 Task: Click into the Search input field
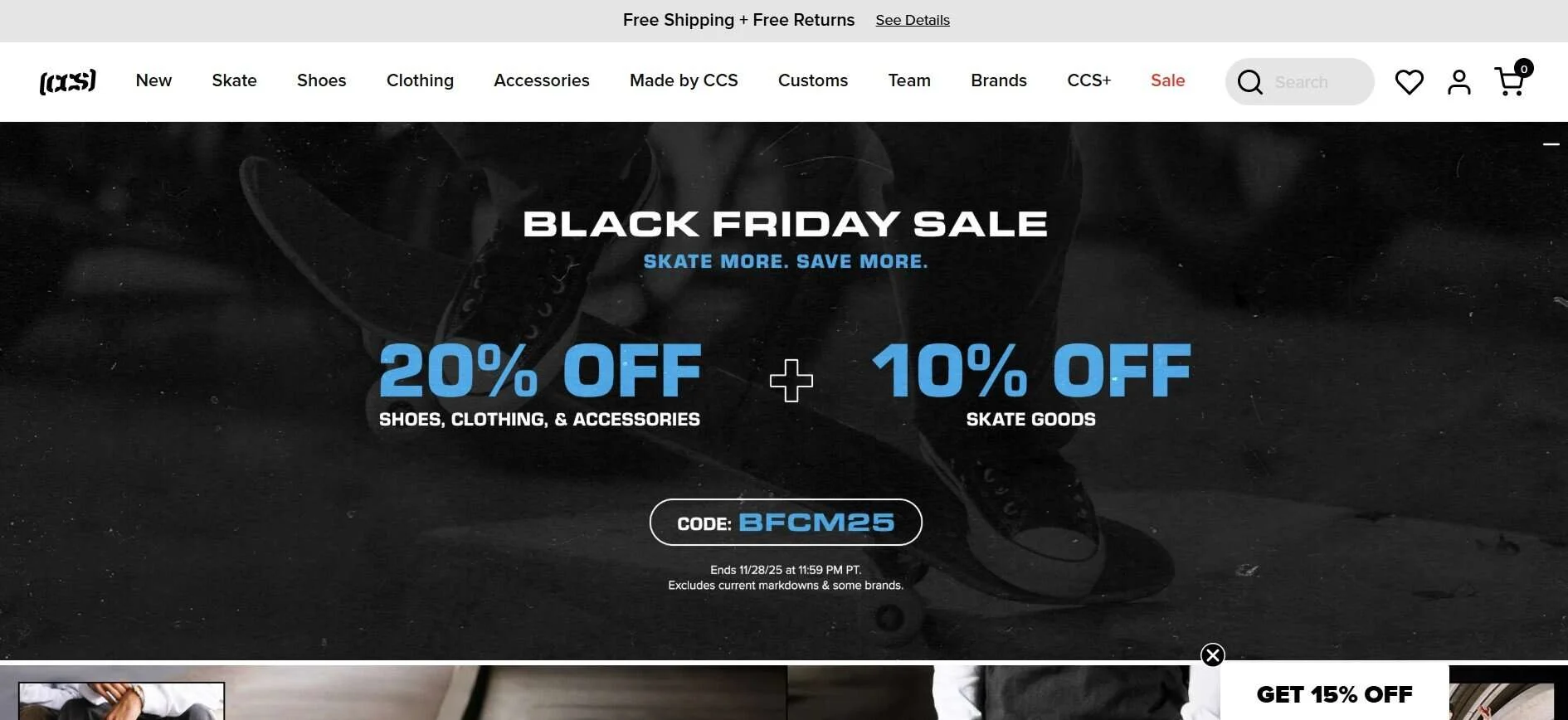point(1321,82)
